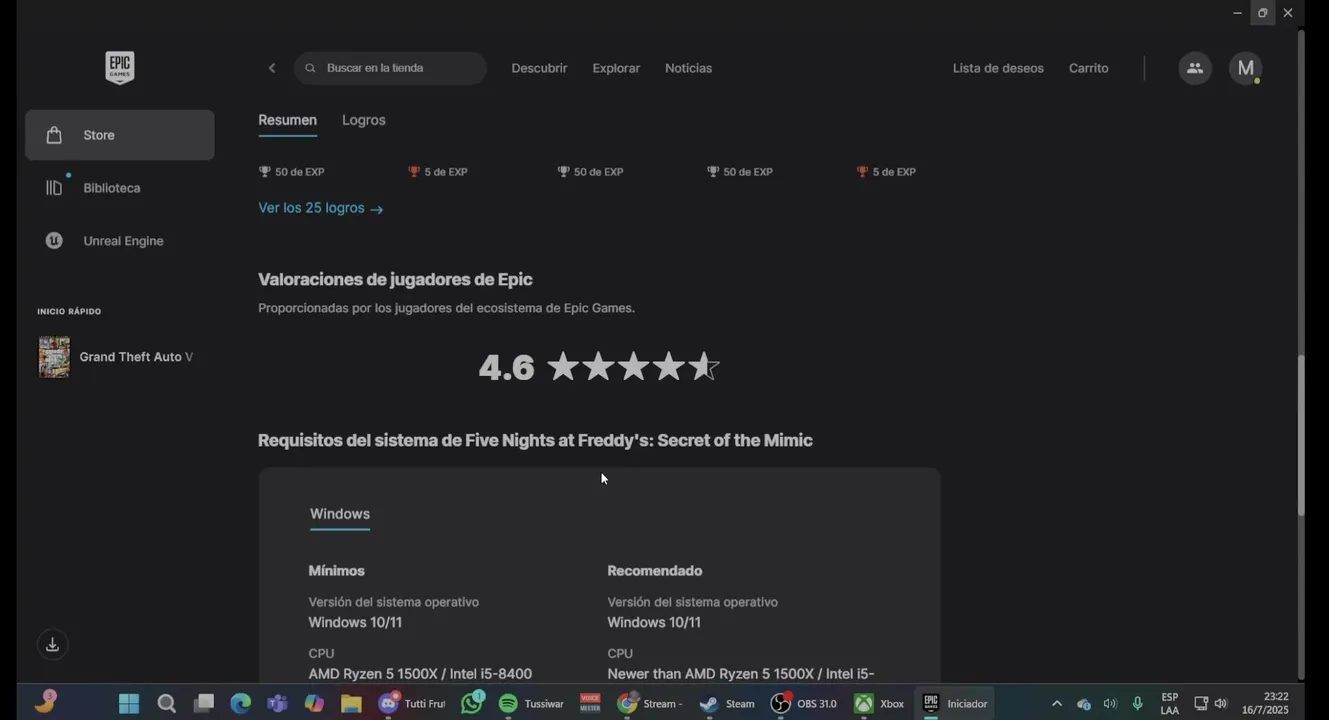Image resolution: width=1329 pixels, height=720 pixels.
Task: Click the Unreal Engine logo icon
Action: [x=54, y=241]
